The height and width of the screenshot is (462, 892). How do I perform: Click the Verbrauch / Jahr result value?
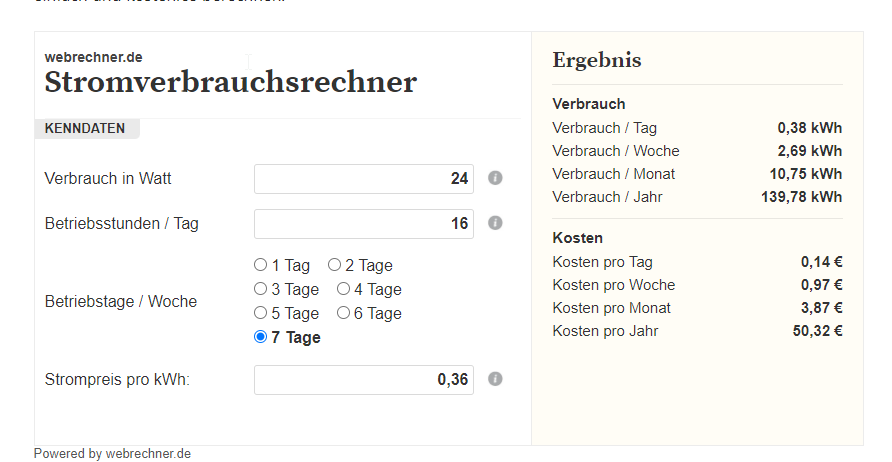click(802, 197)
